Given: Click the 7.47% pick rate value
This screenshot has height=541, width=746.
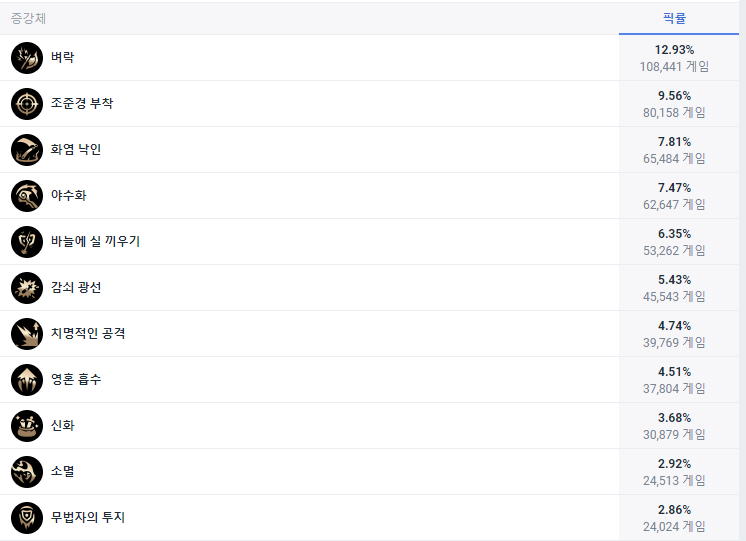Looking at the screenshot, I should click(x=674, y=187).
